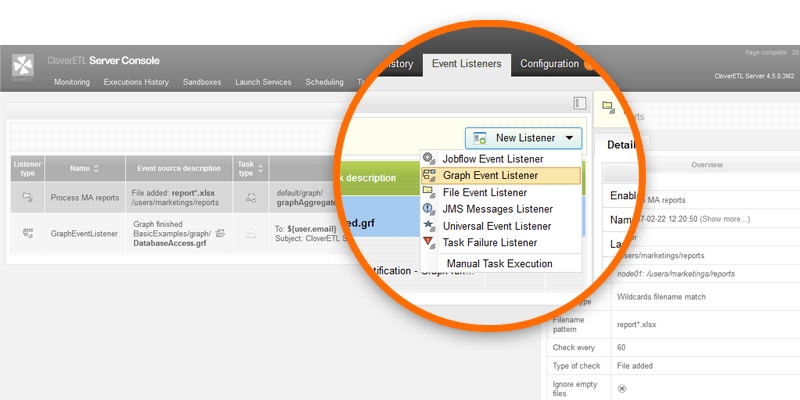Click the Ignore empty files status icon

click(x=622, y=389)
